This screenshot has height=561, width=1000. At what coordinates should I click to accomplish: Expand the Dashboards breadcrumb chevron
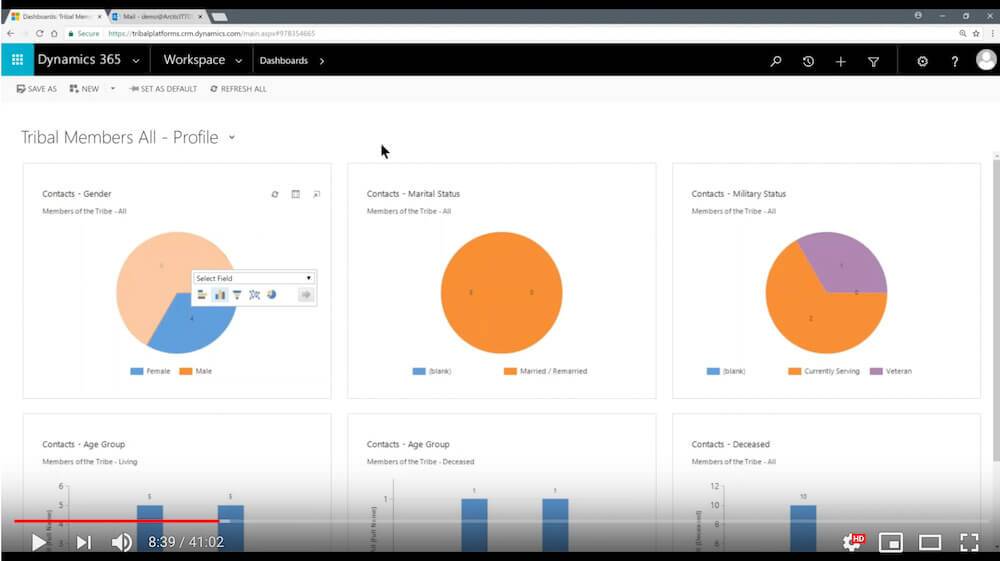[322, 61]
